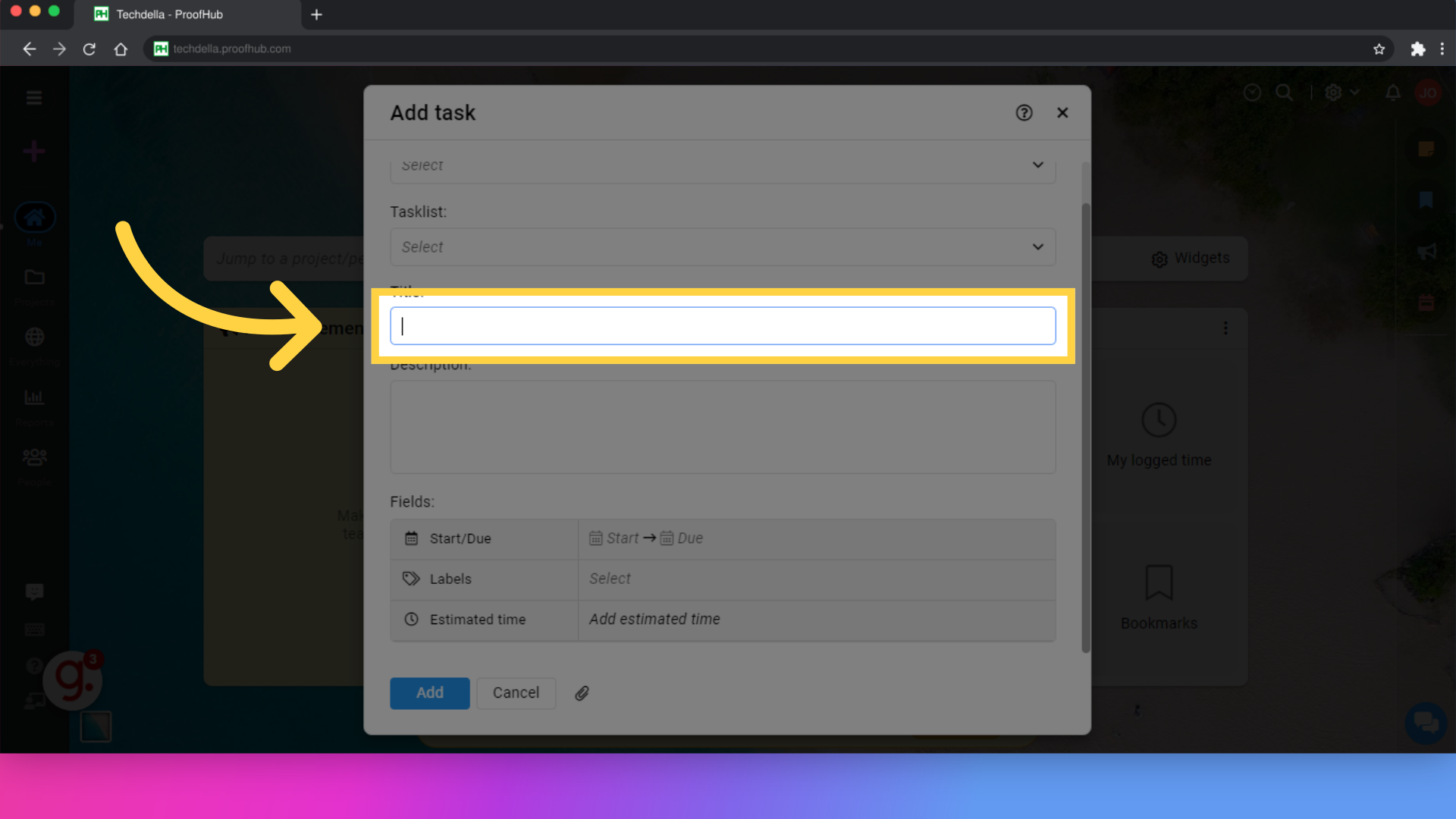Click the Start/Due calendar icon
1456x819 pixels.
(x=411, y=538)
